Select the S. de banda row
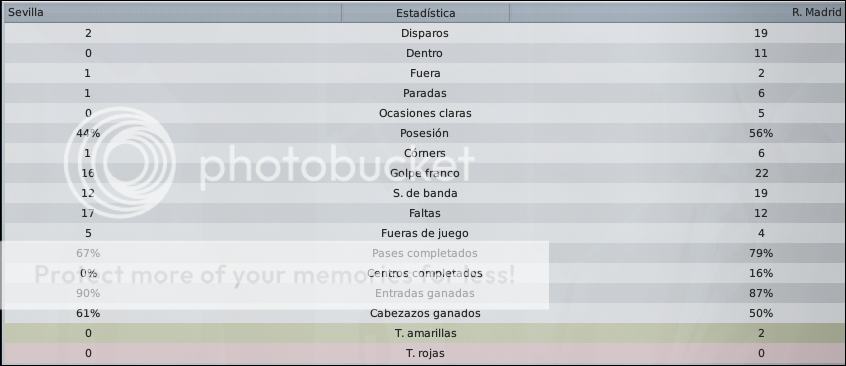 [423, 193]
